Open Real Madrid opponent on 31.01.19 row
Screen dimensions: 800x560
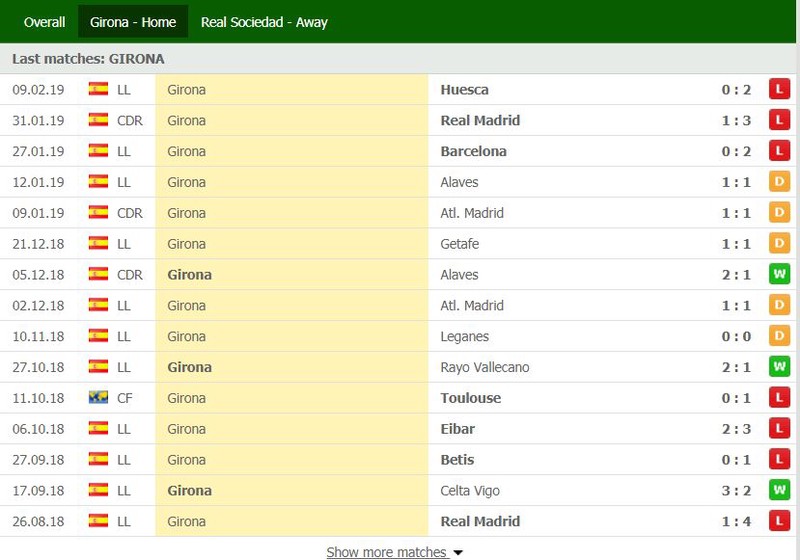coord(480,120)
